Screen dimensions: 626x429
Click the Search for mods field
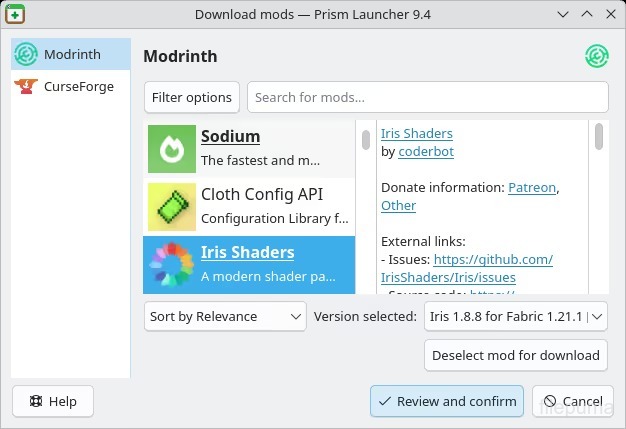pyautogui.click(x=427, y=97)
